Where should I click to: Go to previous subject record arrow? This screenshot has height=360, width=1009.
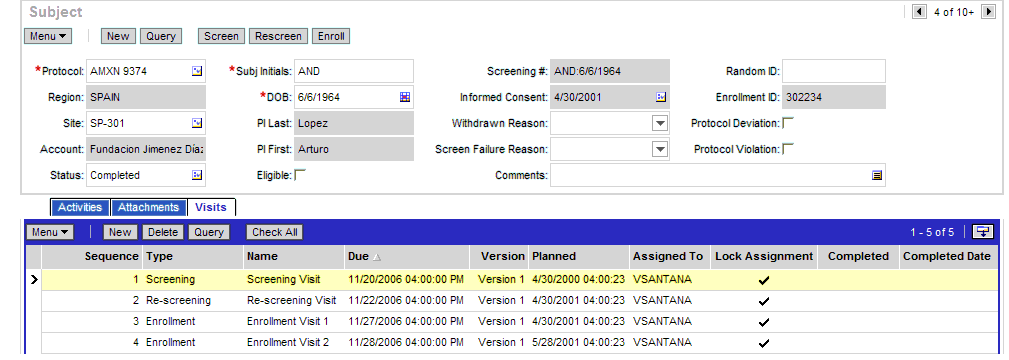pos(919,12)
